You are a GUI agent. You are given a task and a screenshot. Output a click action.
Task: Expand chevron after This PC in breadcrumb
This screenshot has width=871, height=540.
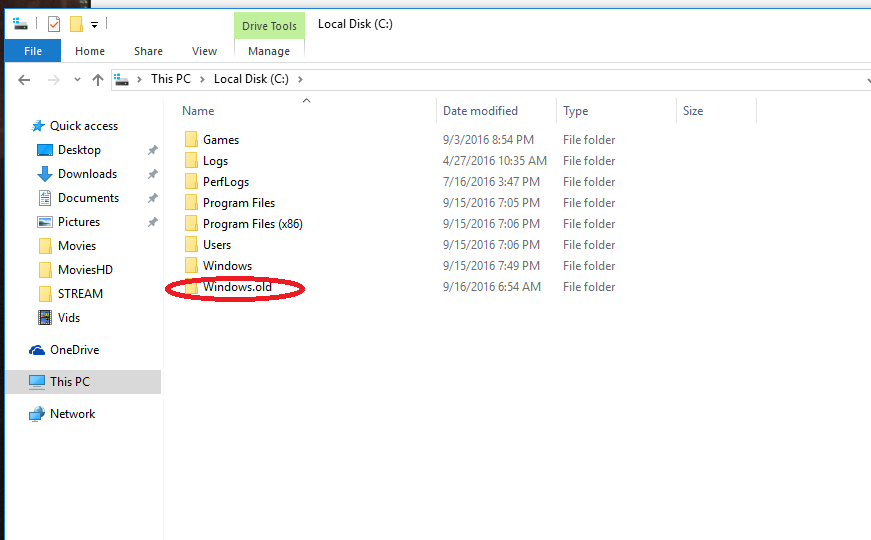point(202,79)
